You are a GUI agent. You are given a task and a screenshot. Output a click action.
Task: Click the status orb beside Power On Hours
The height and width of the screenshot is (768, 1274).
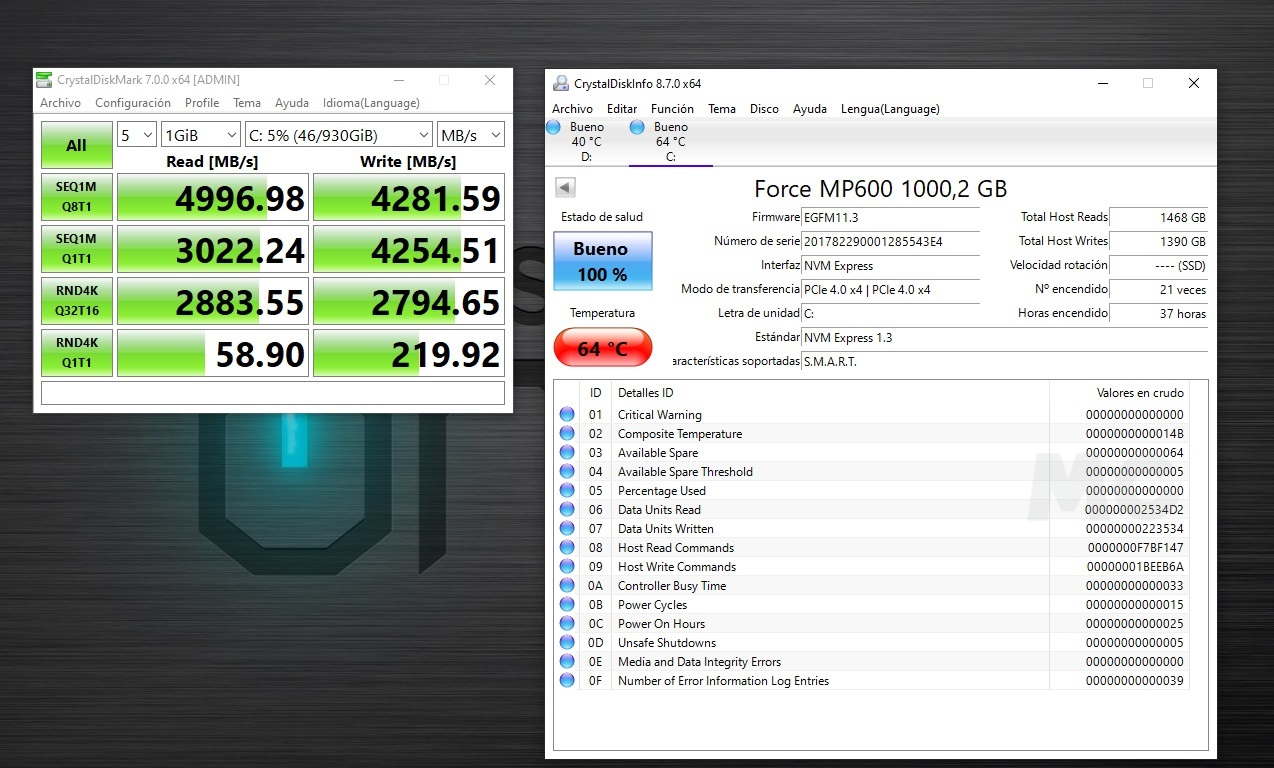coord(567,624)
